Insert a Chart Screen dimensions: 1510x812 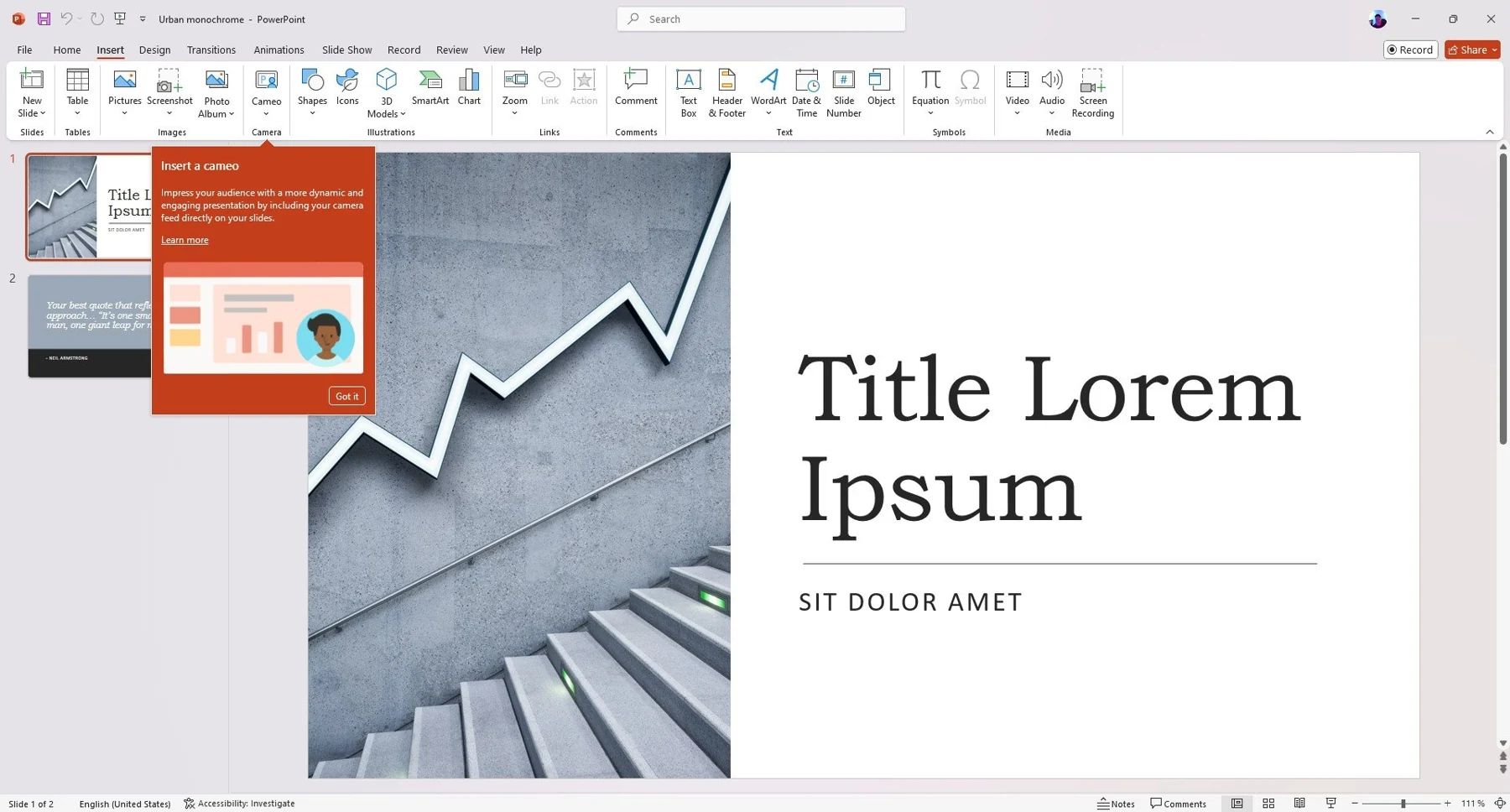[469, 87]
